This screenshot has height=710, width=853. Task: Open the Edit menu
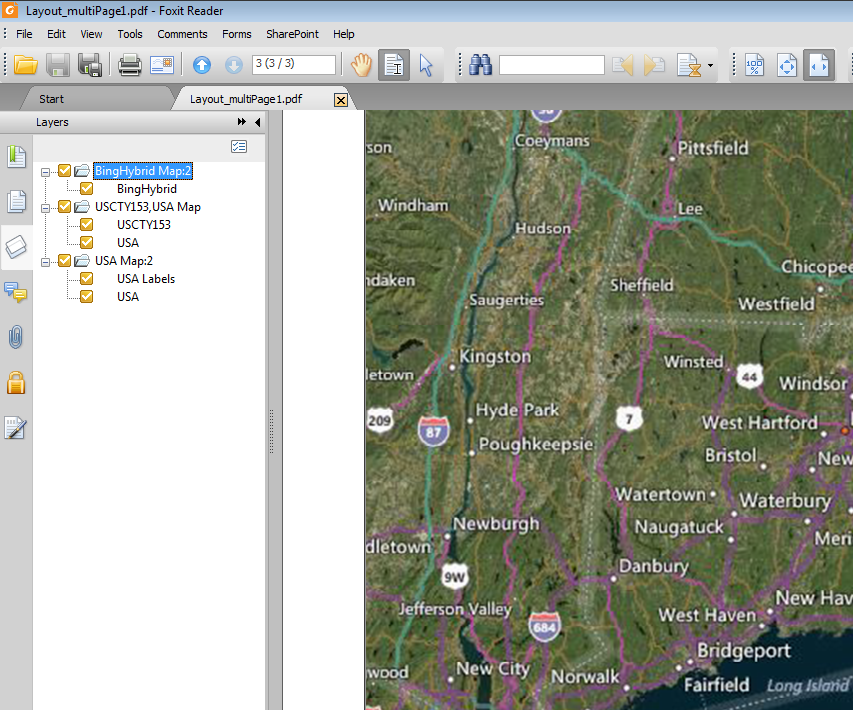pyautogui.click(x=56, y=34)
